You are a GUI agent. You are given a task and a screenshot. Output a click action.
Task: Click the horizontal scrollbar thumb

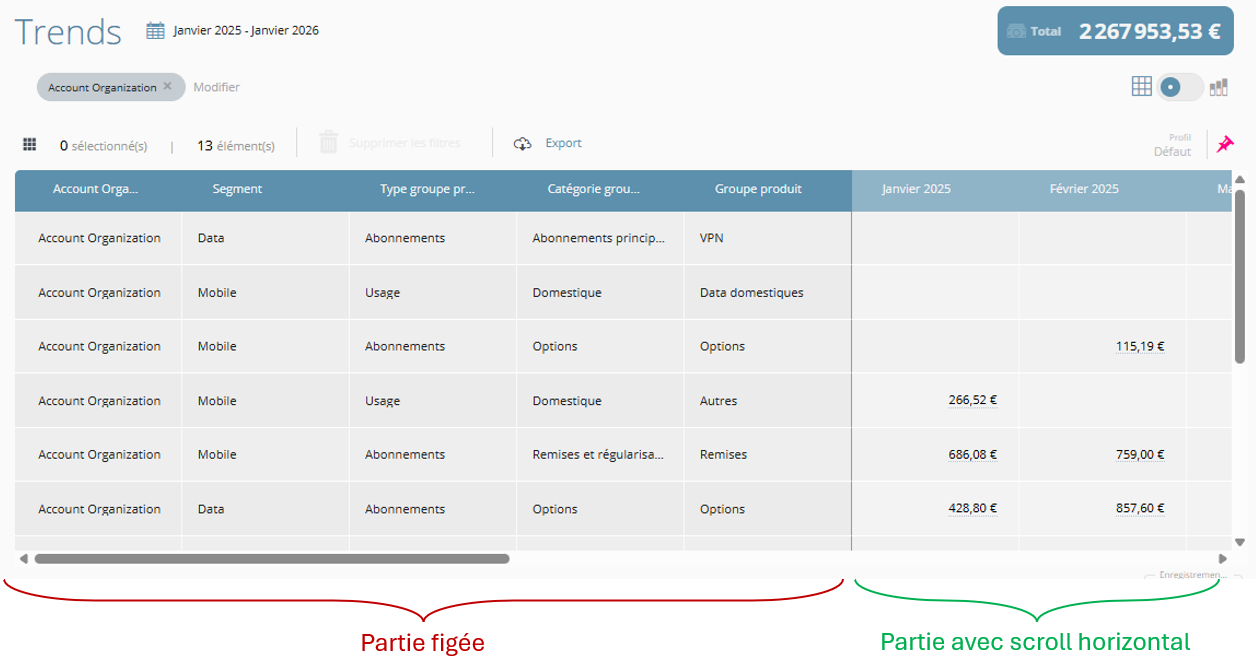272,559
